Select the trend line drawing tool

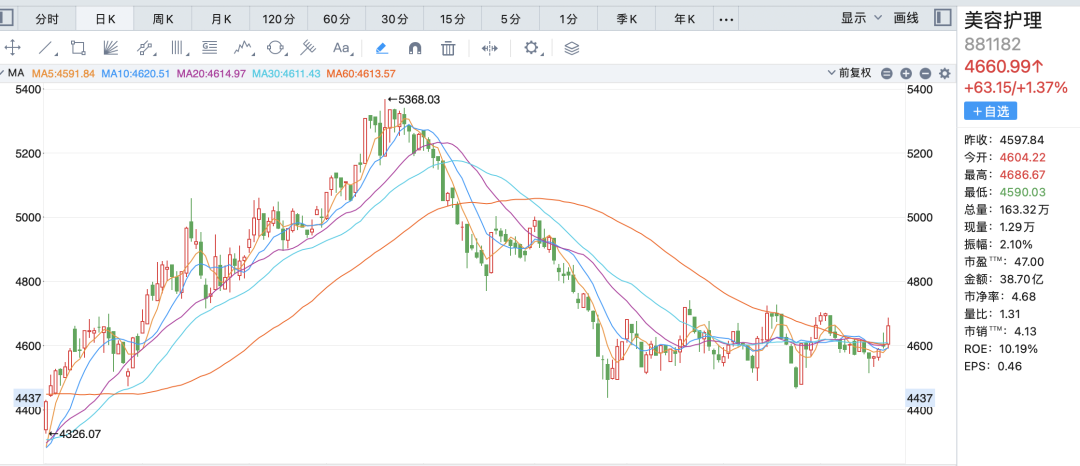[x=46, y=47]
